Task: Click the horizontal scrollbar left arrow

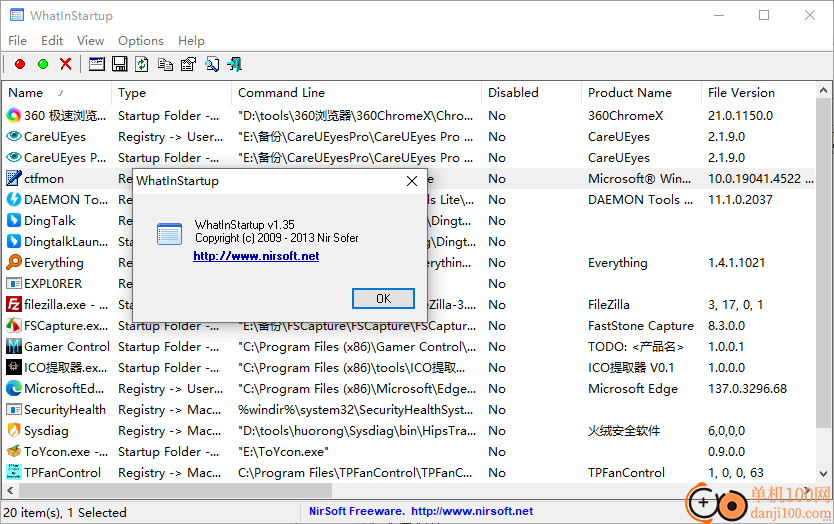Action: point(10,490)
